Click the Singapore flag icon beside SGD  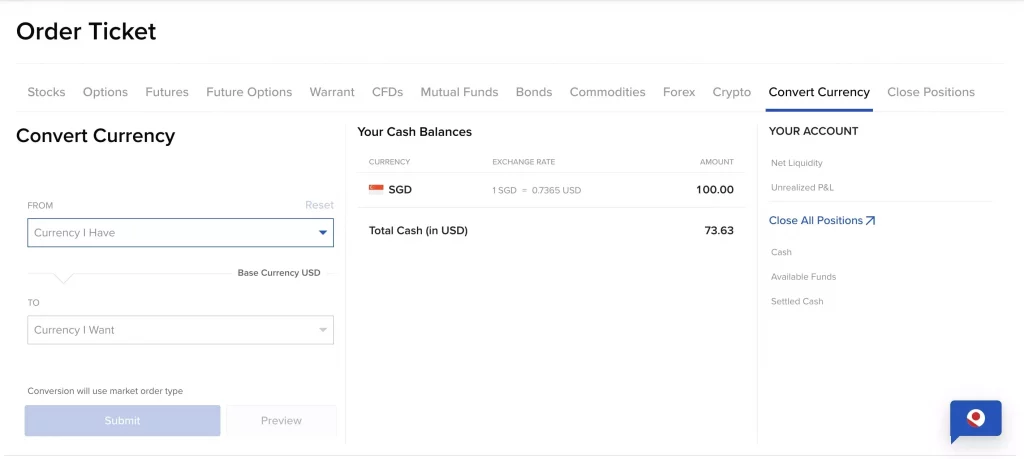click(376, 189)
